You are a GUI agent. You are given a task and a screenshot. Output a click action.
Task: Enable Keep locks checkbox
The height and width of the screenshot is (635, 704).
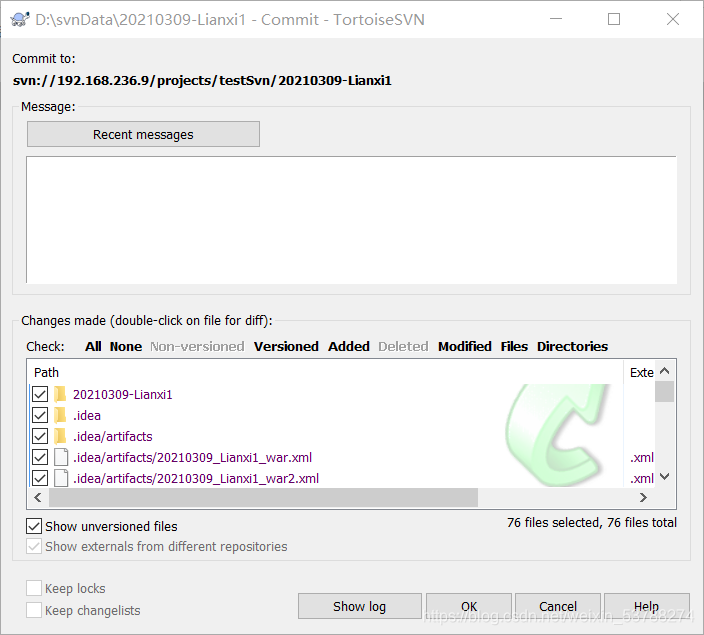click(x=34, y=588)
